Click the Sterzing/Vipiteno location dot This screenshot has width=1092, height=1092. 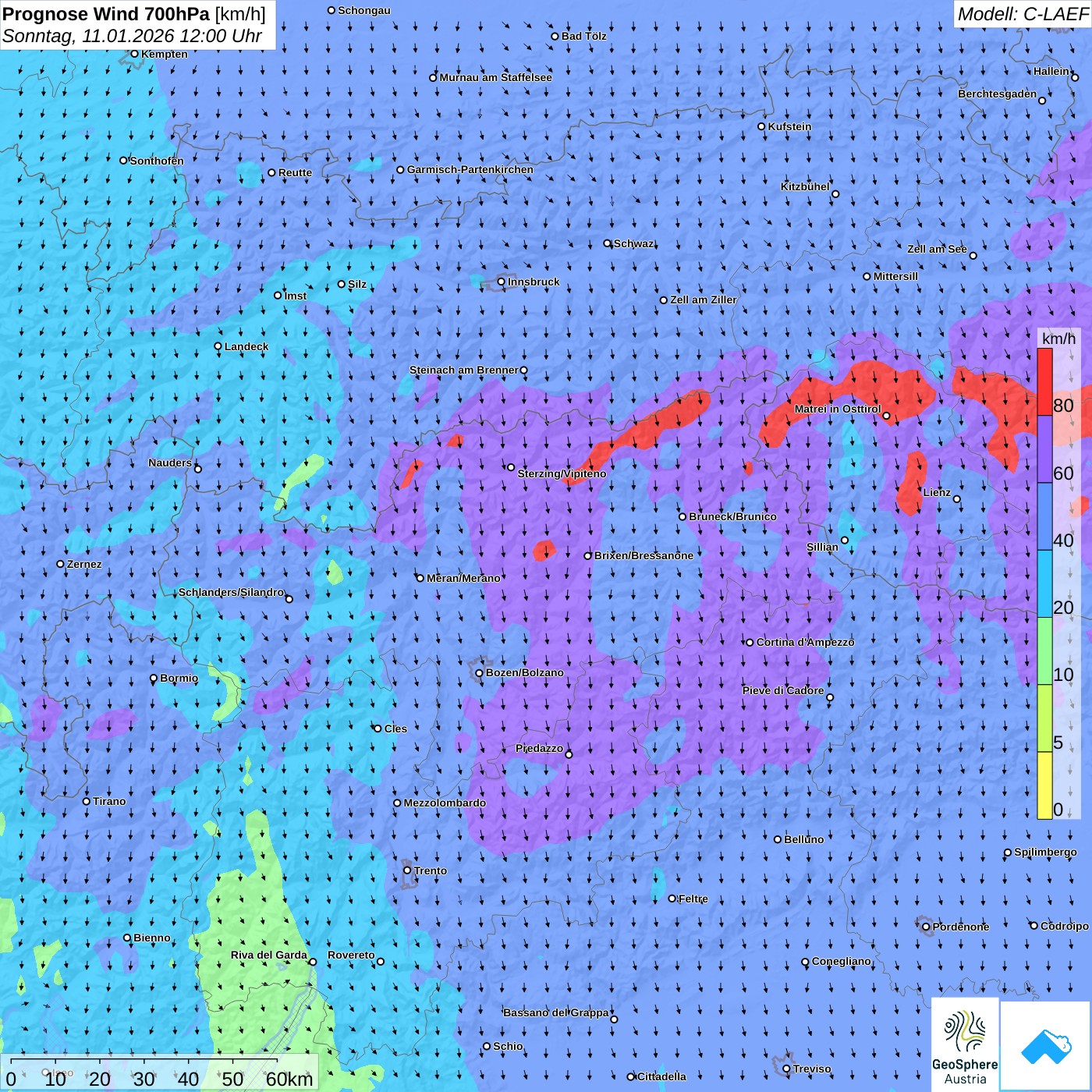511,467
